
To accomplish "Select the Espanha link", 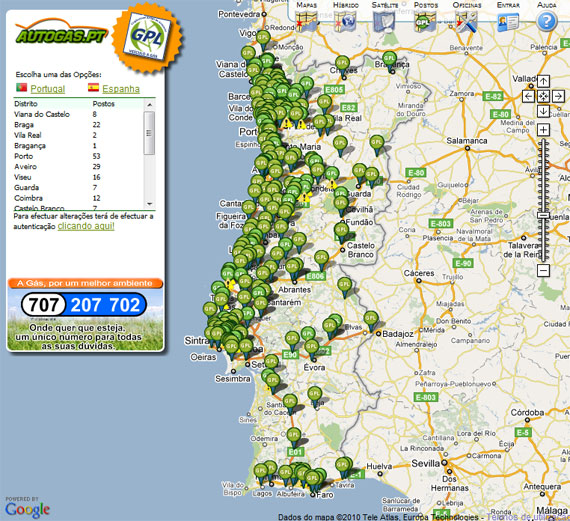I will [x=121, y=89].
